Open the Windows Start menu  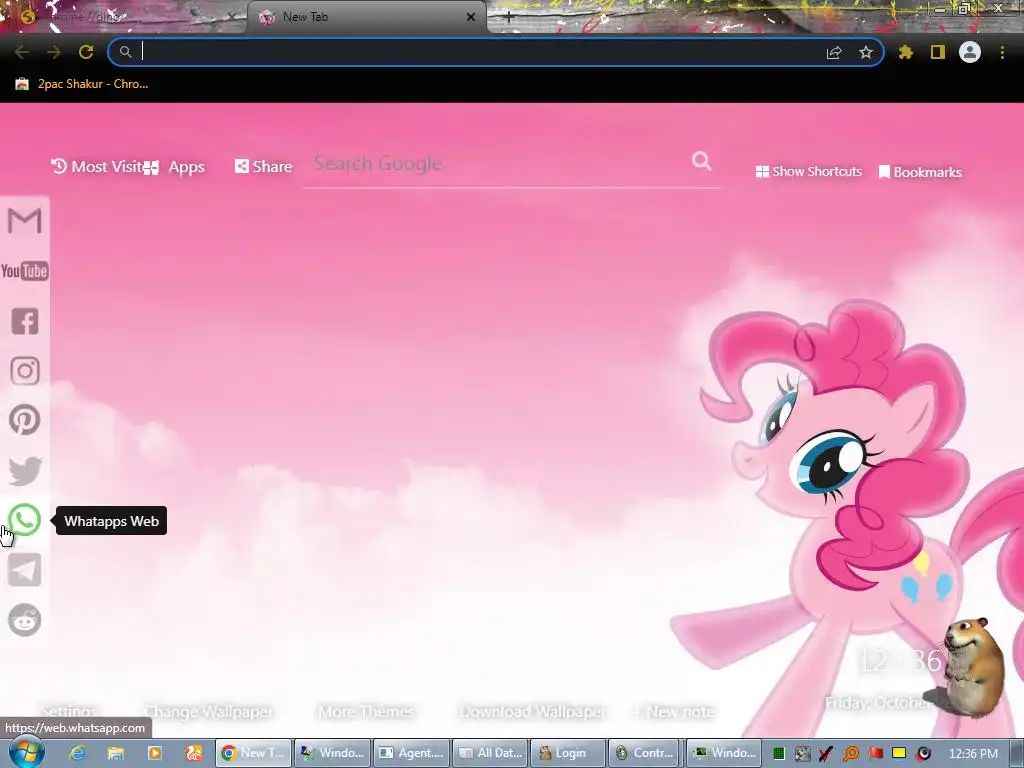26,753
